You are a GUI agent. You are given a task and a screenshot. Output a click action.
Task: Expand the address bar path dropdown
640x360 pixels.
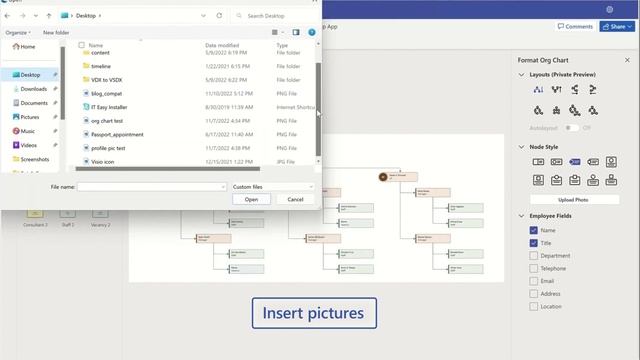[x=203, y=16]
